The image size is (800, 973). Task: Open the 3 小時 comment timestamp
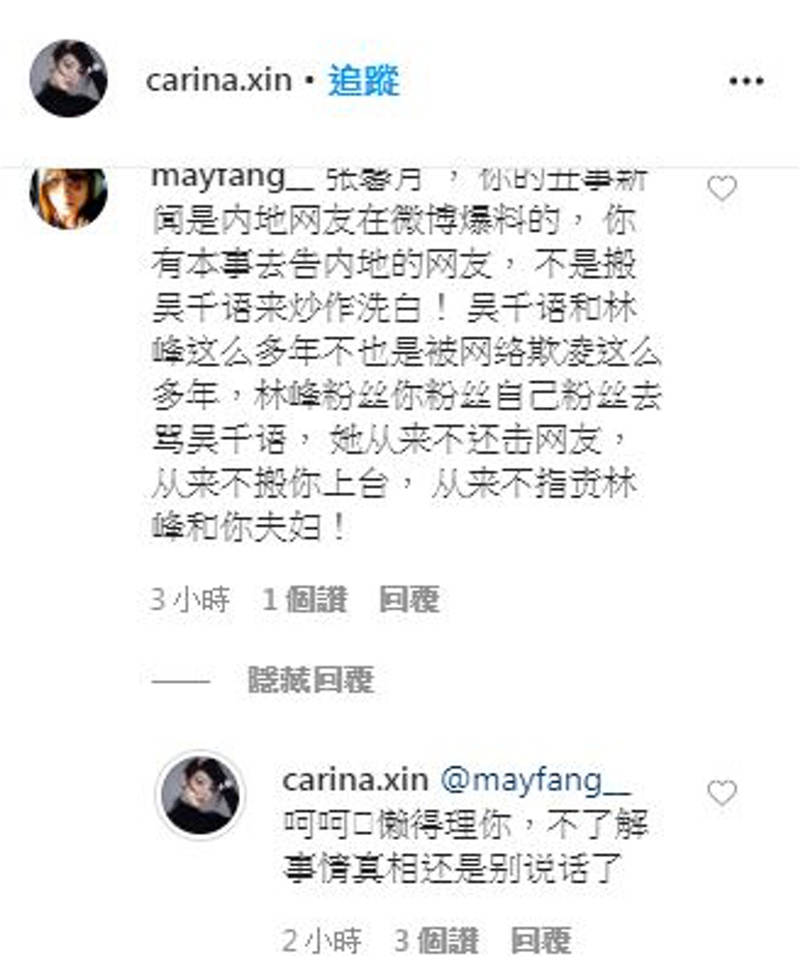pyautogui.click(x=191, y=599)
